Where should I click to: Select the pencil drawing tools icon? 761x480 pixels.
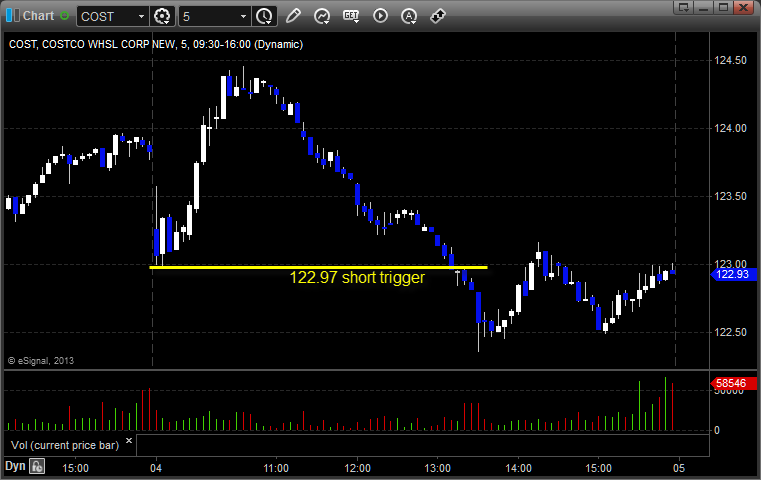point(293,16)
